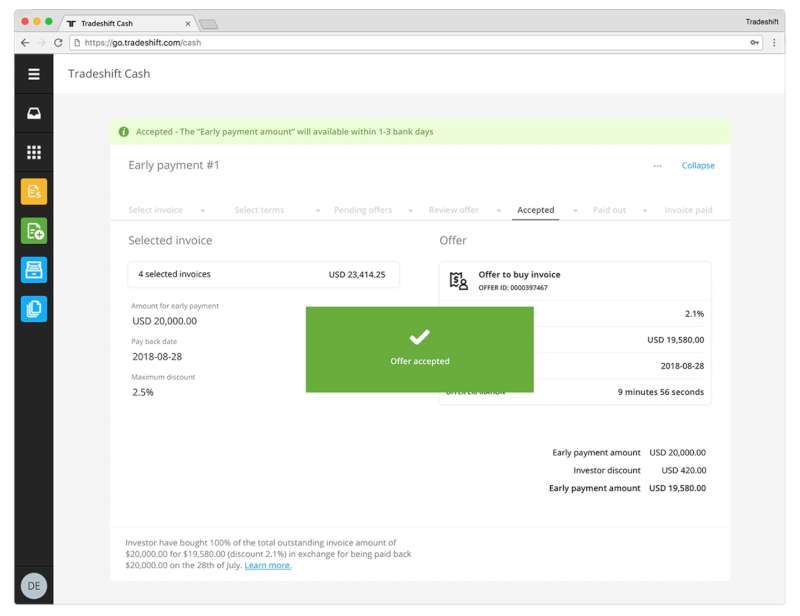Go to the Select terms step
This screenshot has width=800, height=616.
pyautogui.click(x=259, y=210)
